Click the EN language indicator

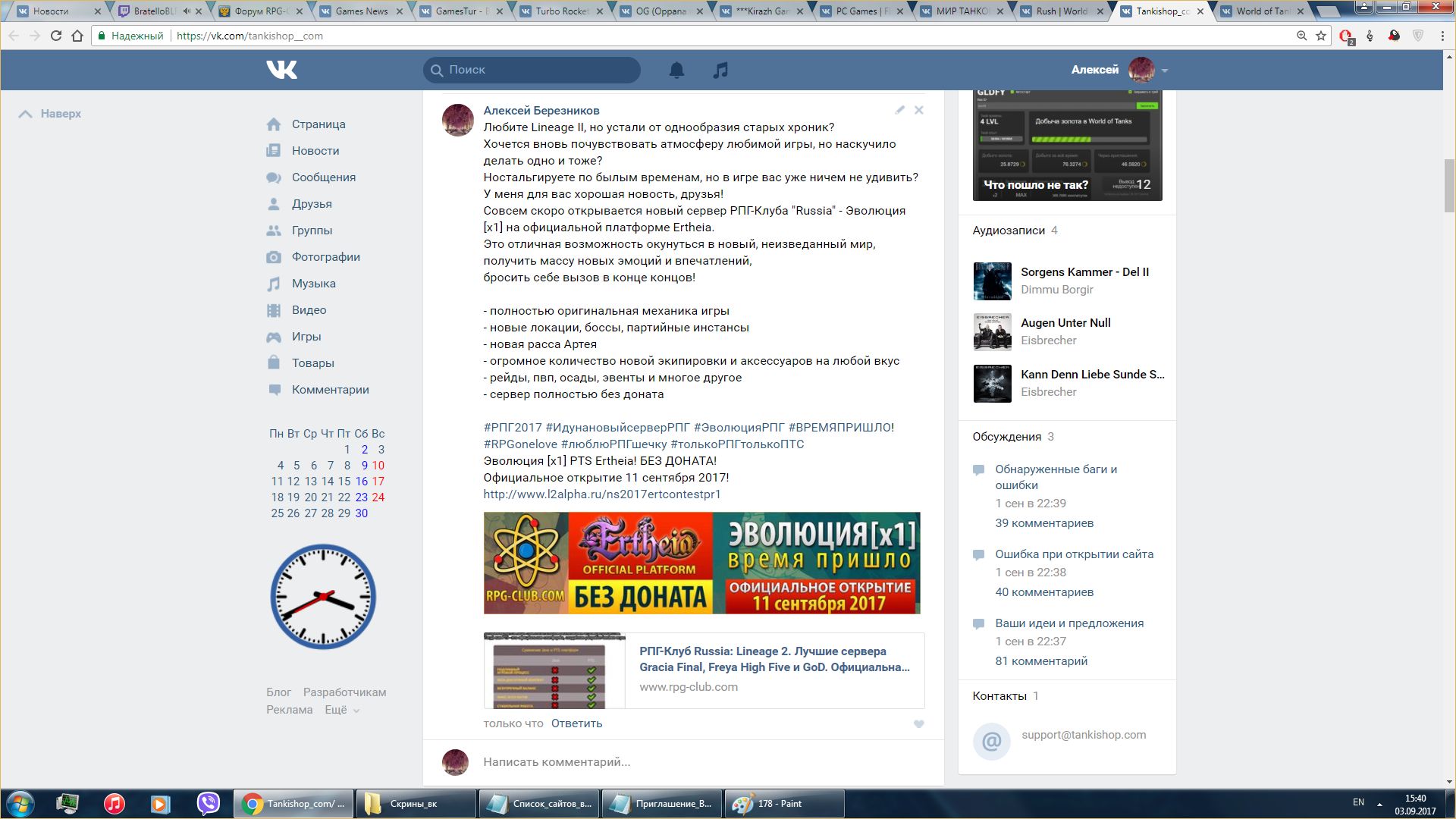tap(1358, 802)
